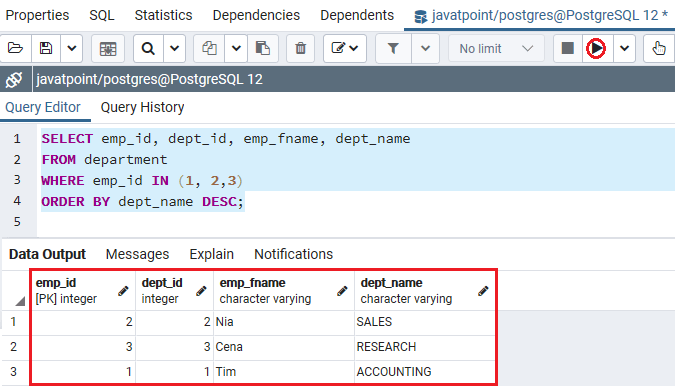The image size is (675, 386).
Task: Select result row number 2
Action: click(13, 347)
